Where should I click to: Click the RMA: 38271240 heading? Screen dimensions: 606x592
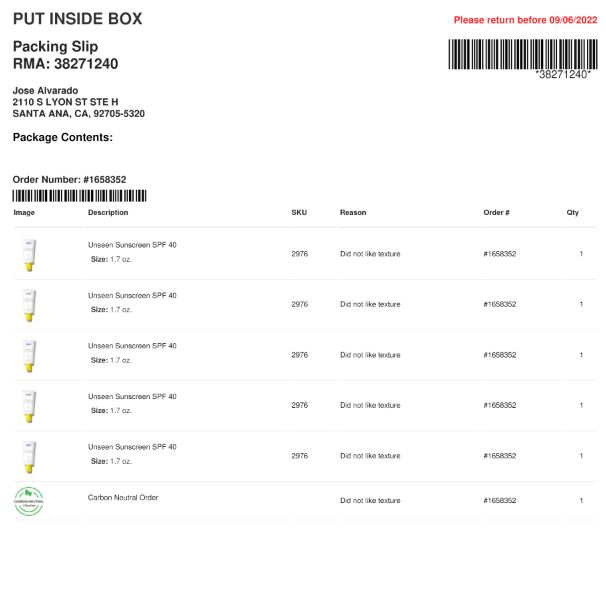pos(65,64)
